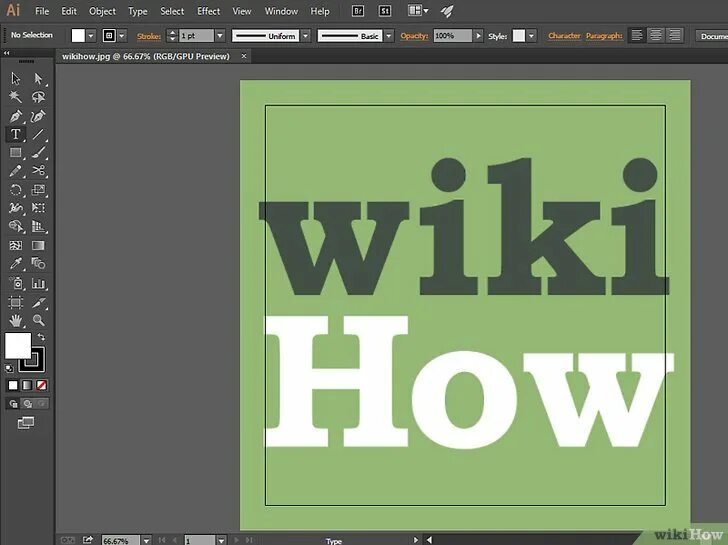728x545 pixels.
Task: Choose the Artboard tool
Action: click(x=15, y=303)
